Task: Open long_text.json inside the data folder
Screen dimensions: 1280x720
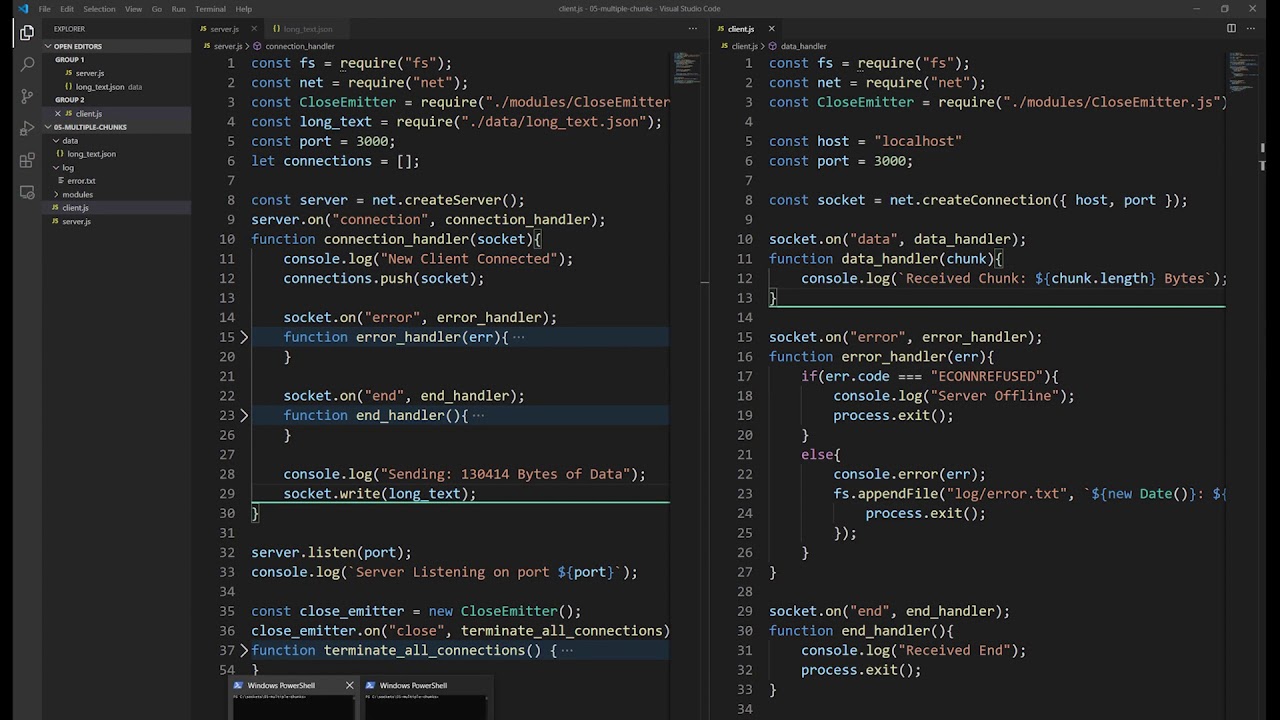Action: (x=91, y=154)
